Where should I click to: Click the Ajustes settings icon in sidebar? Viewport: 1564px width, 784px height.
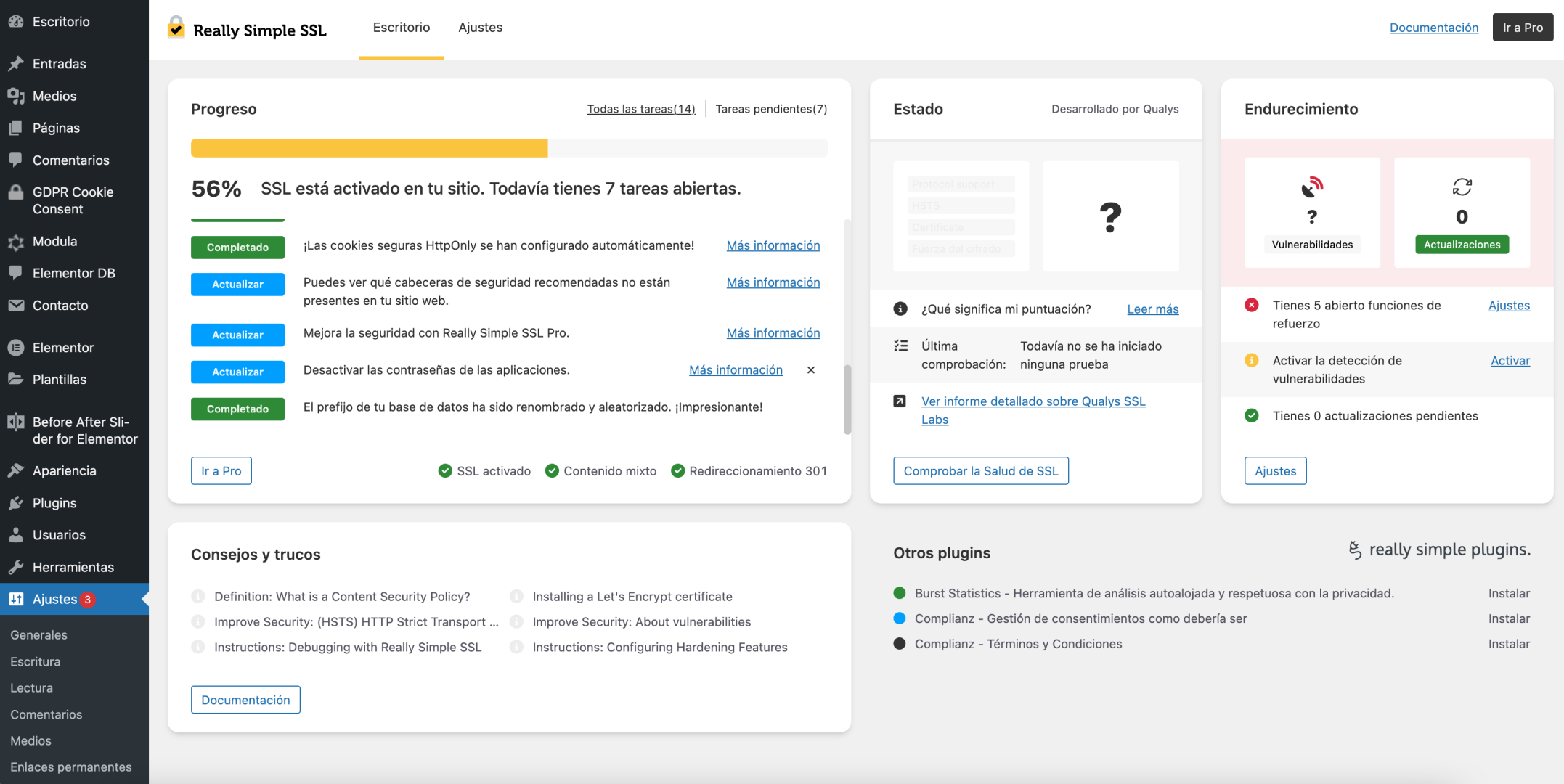(16, 599)
